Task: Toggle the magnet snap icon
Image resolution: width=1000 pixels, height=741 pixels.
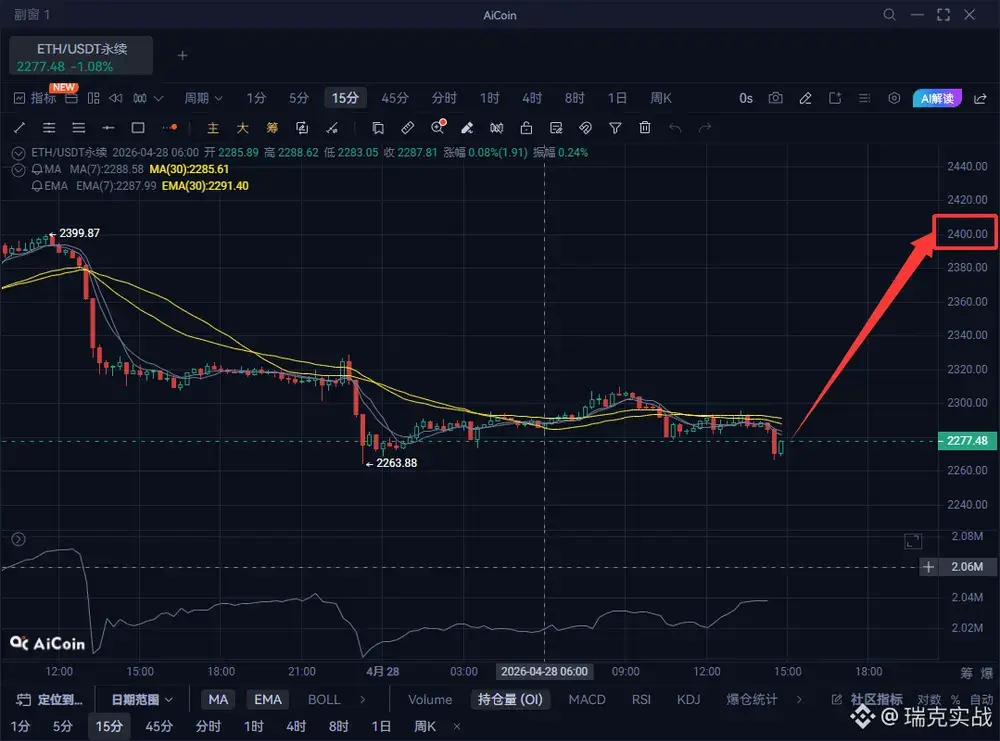Action: (x=585, y=128)
